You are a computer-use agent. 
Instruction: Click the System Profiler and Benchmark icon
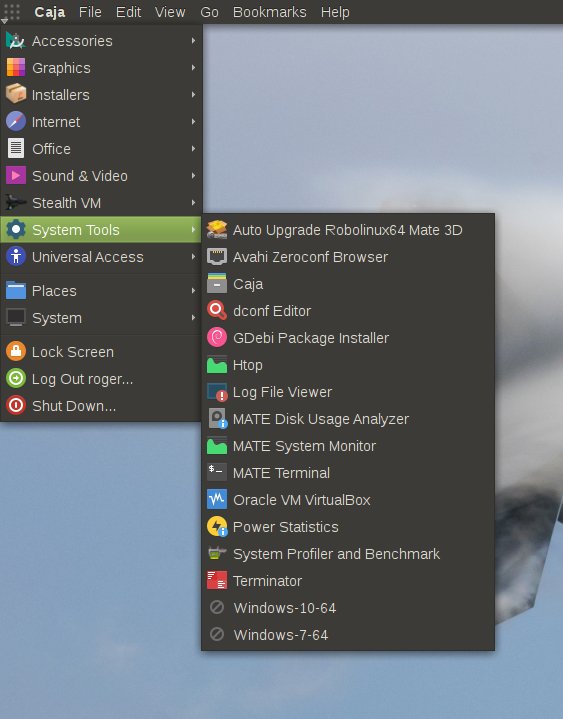point(217,553)
